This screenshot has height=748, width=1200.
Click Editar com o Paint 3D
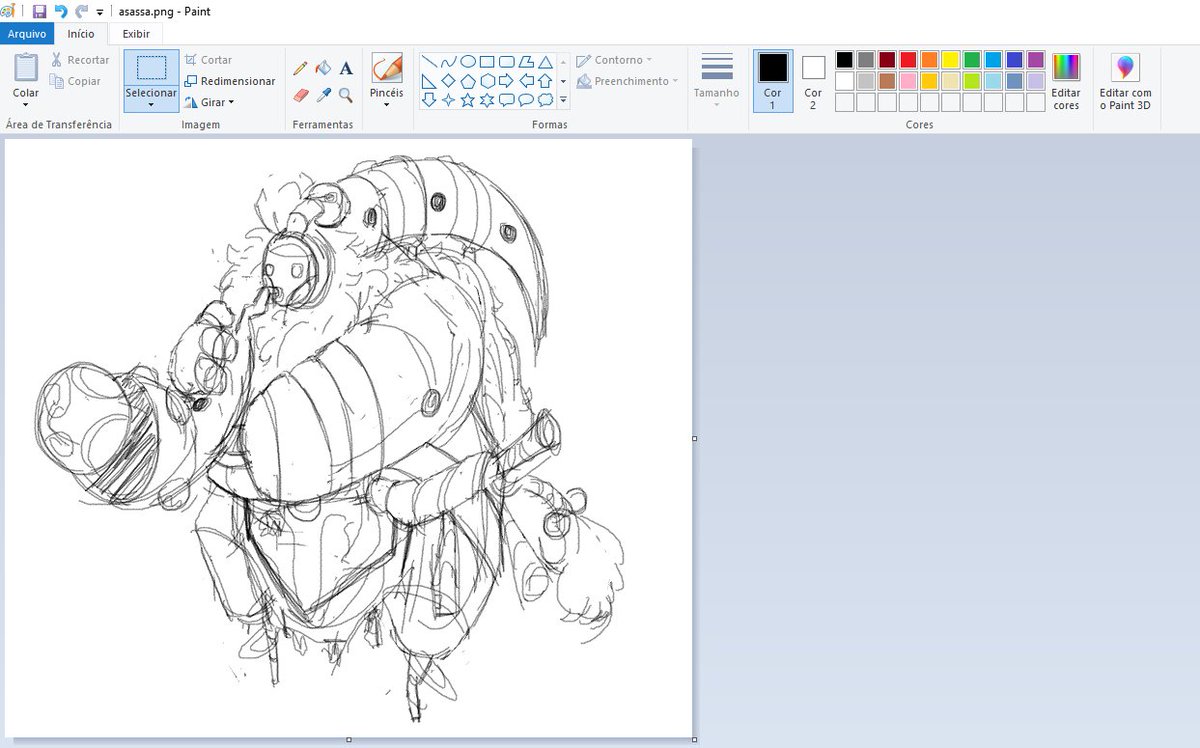(1126, 81)
